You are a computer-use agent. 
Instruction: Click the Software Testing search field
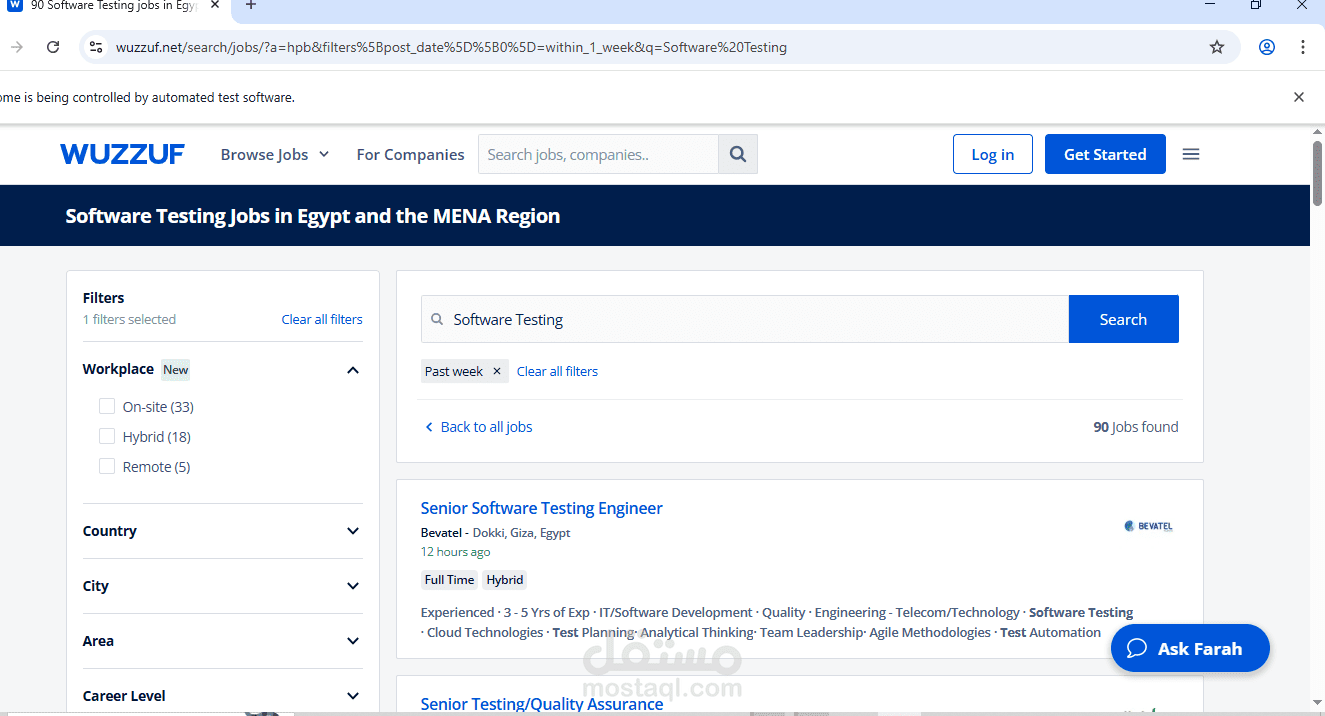[745, 319]
